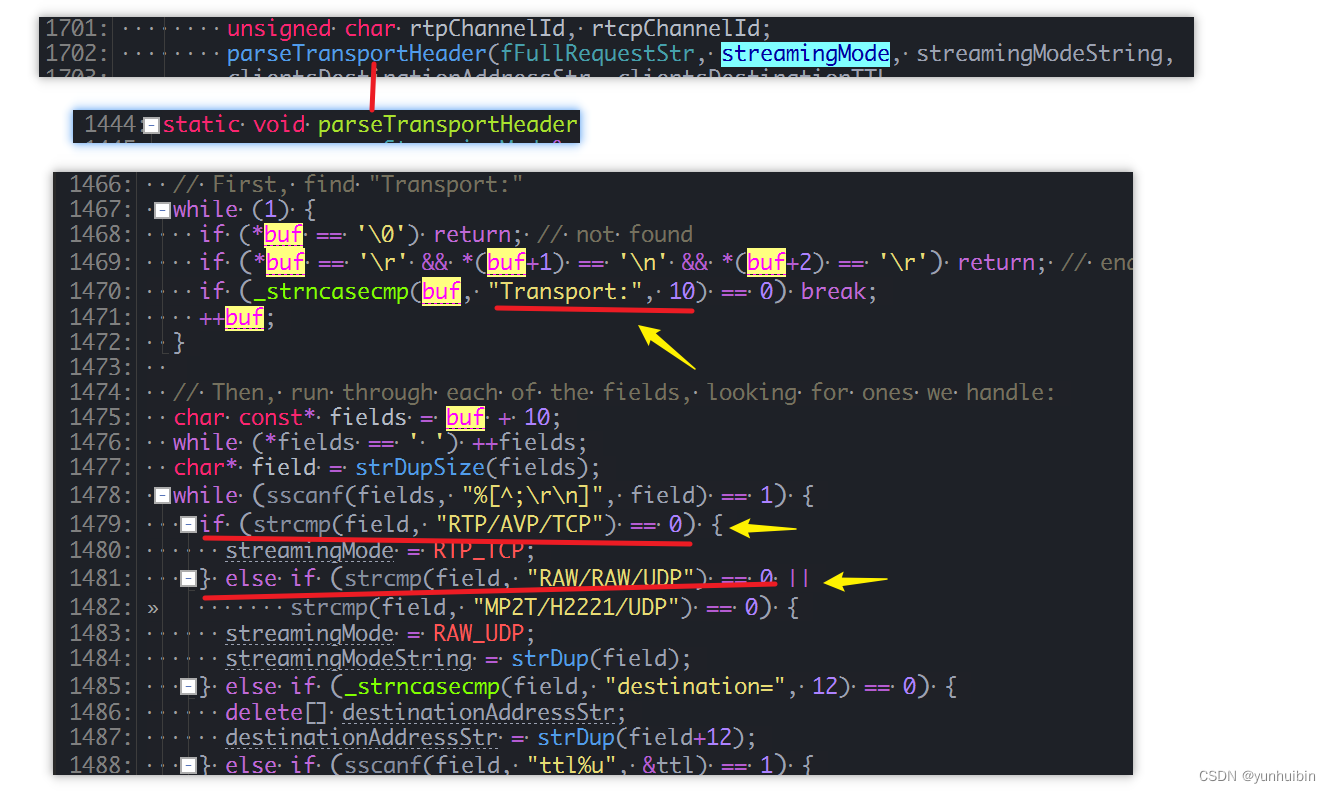Click line number 1701 in the gutter
The image size is (1331, 793).
click(75, 28)
